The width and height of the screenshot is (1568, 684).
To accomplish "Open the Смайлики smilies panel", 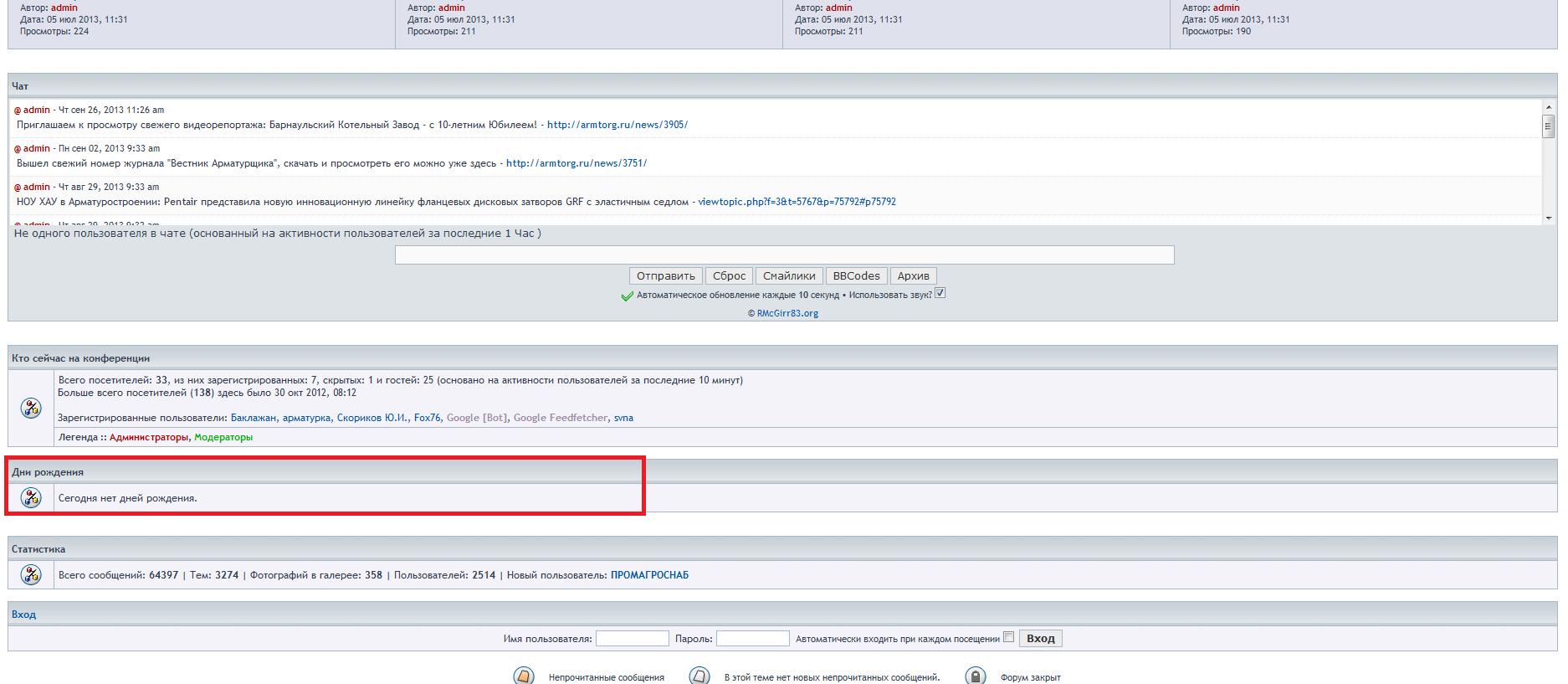I will tap(789, 276).
